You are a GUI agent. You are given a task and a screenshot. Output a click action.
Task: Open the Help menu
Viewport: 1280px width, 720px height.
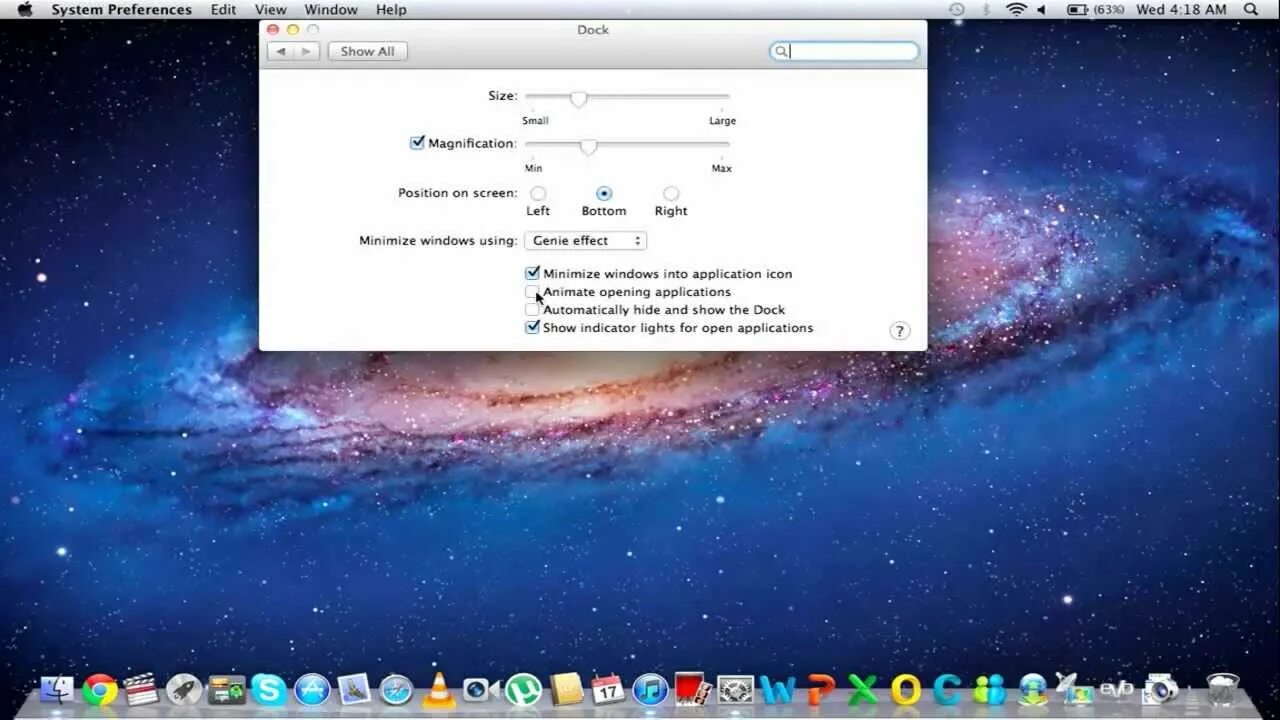pyautogui.click(x=391, y=9)
